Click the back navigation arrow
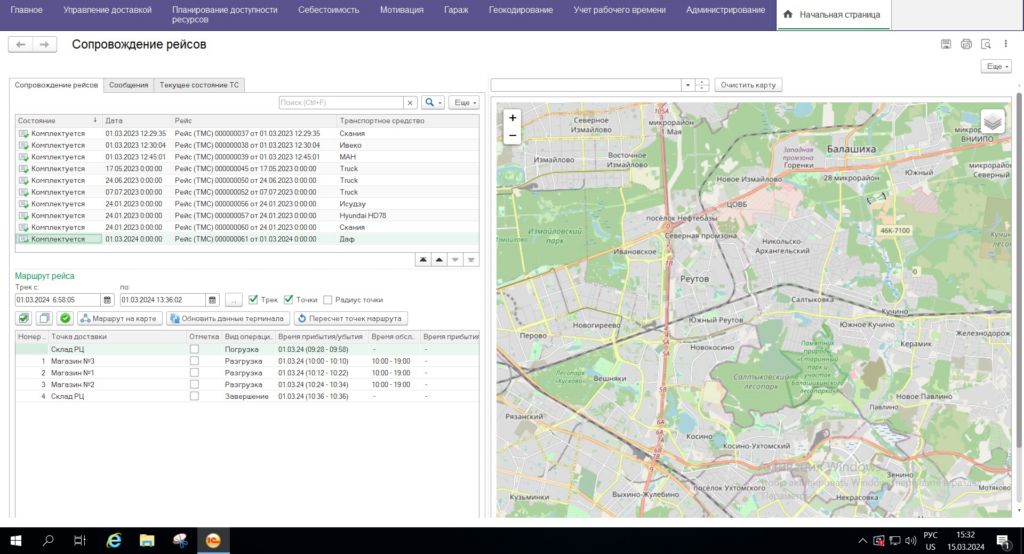1024x554 pixels. pyautogui.click(x=21, y=44)
